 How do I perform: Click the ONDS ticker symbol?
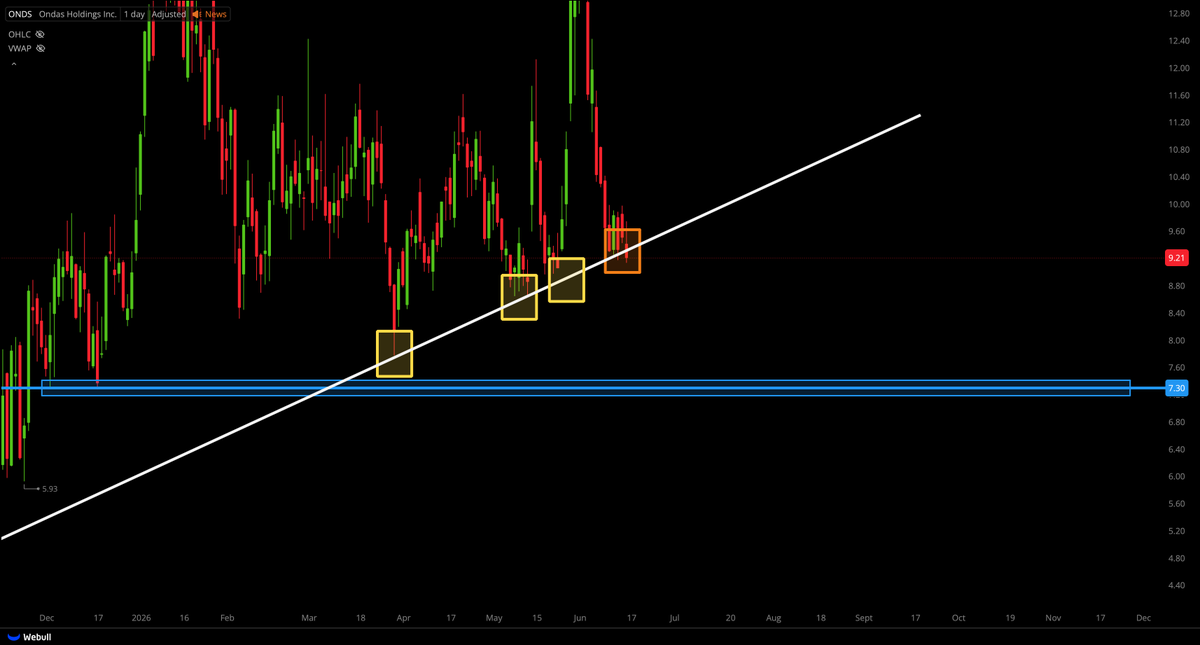click(x=20, y=14)
